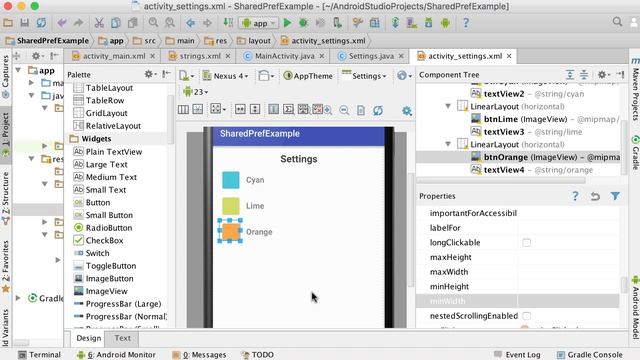Select the Design editor tab
This screenshot has height=360, width=640.
[x=89, y=338]
